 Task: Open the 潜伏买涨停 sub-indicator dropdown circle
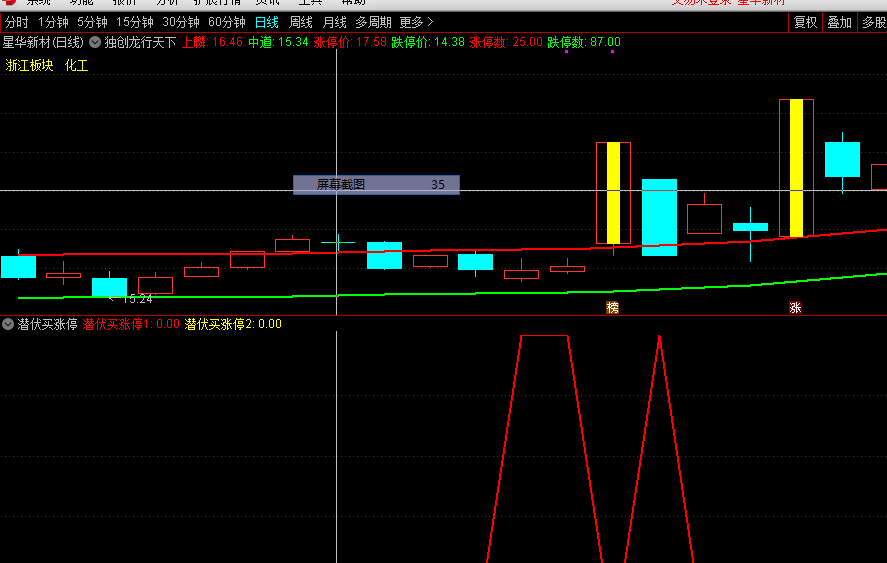(x=8, y=324)
